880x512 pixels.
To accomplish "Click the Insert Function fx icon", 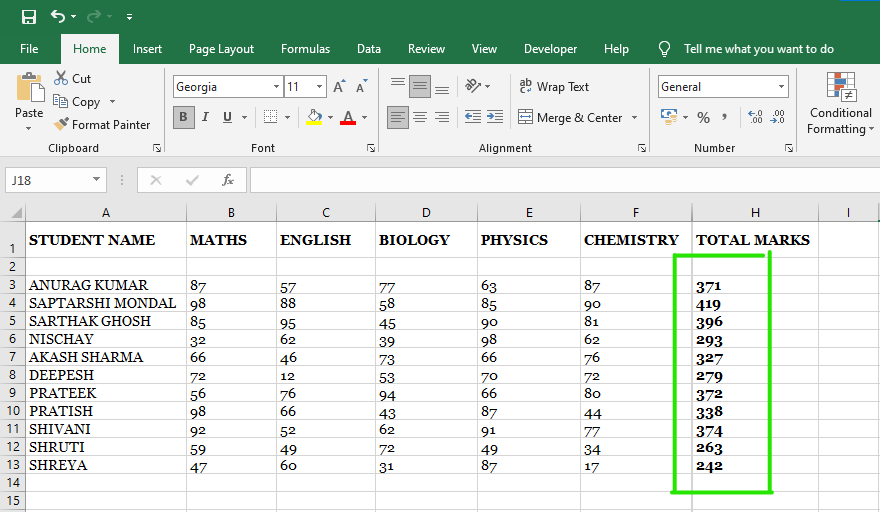I will pos(228,180).
